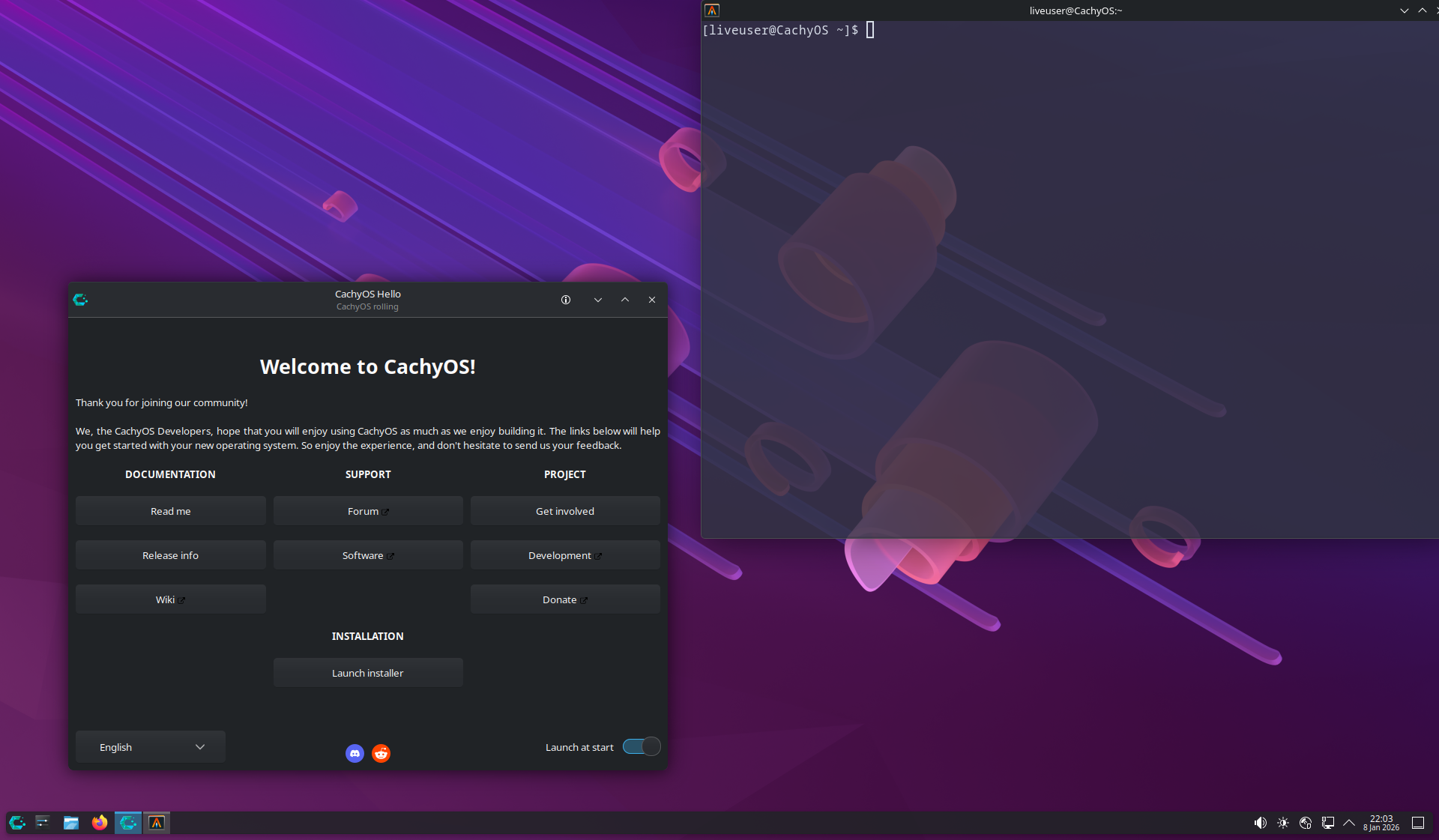Image resolution: width=1439 pixels, height=840 pixels.
Task: Click Launch installer
Action: [x=367, y=672]
